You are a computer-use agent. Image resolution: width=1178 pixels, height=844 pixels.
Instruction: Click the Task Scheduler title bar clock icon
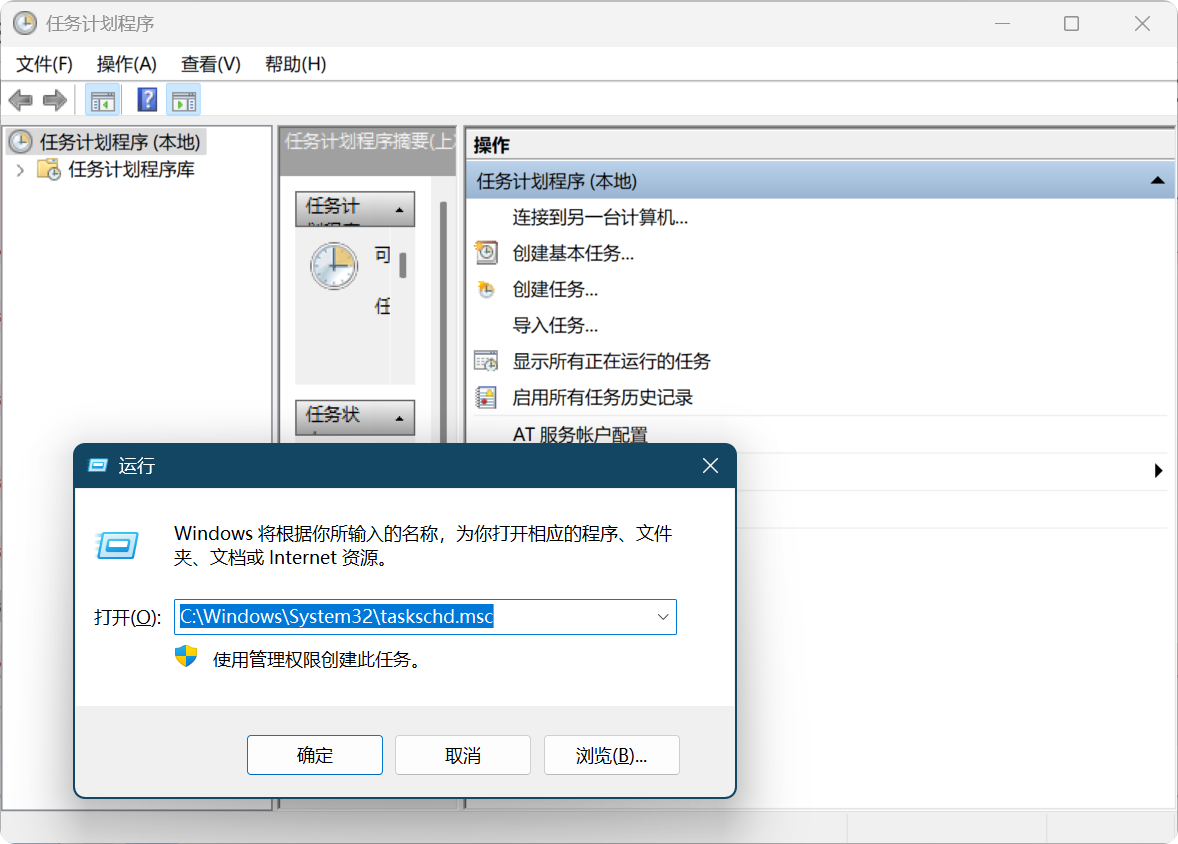click(25, 23)
